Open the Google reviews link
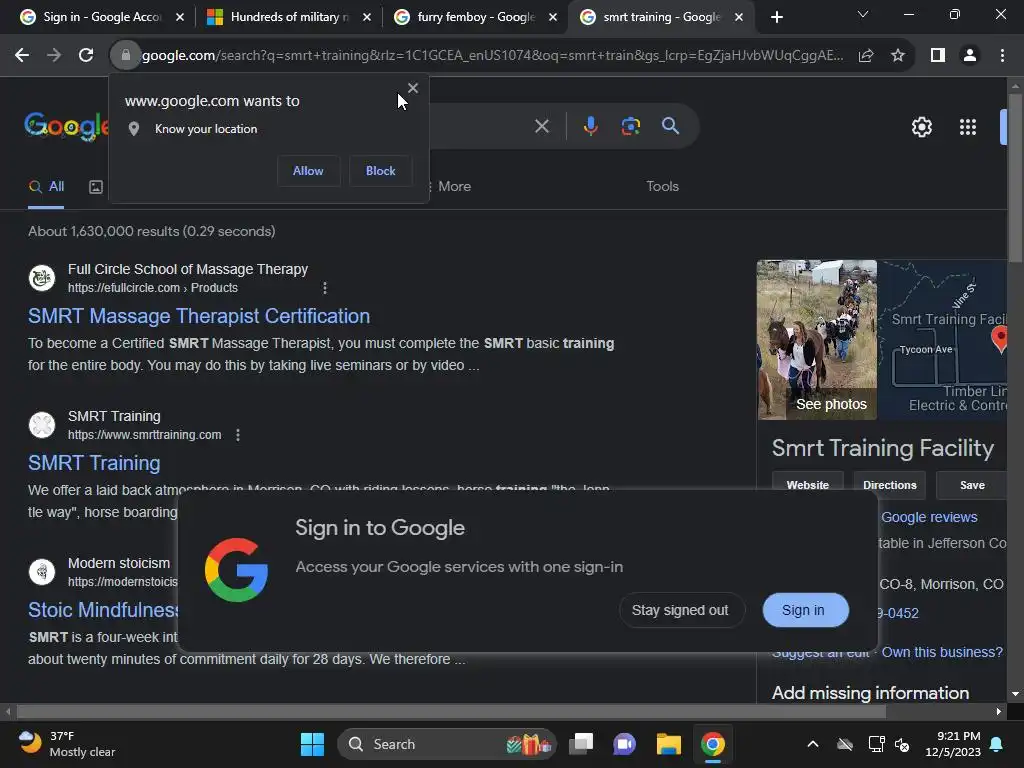 [929, 517]
